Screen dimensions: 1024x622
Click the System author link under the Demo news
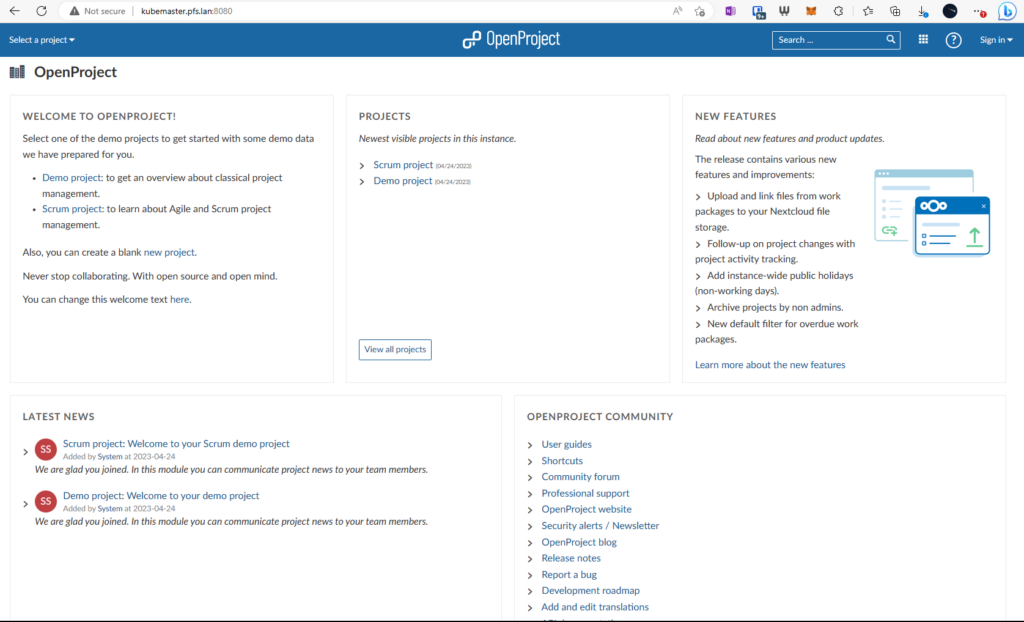110,508
